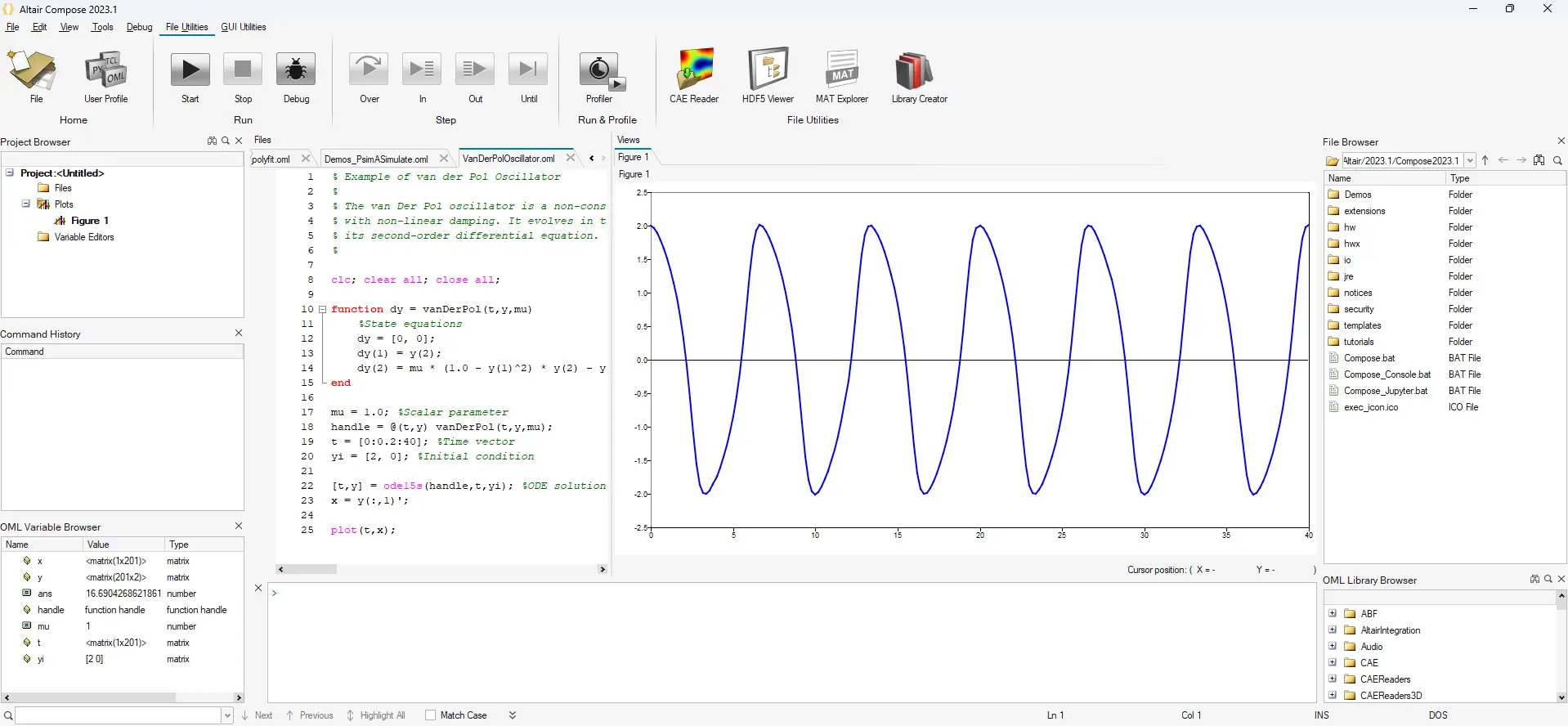1568x726 pixels.
Task: Collapse the vanDerPol function code fold
Action: pyautogui.click(x=322, y=310)
